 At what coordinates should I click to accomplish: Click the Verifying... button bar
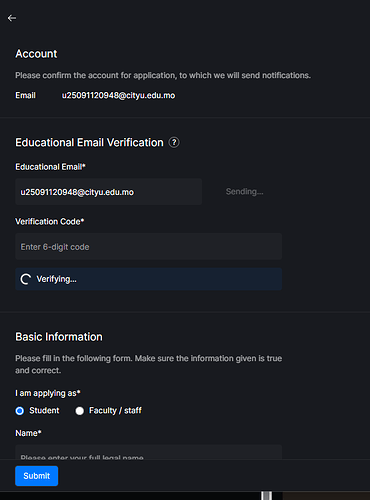pyautogui.click(x=148, y=279)
